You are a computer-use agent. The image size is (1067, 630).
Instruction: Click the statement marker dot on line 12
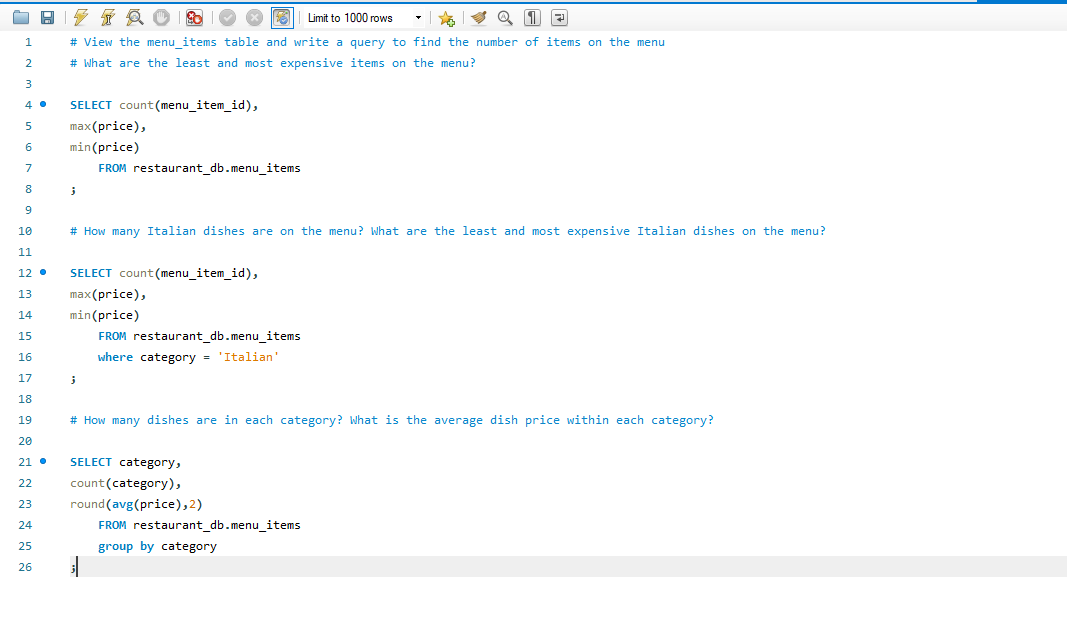[x=43, y=273]
